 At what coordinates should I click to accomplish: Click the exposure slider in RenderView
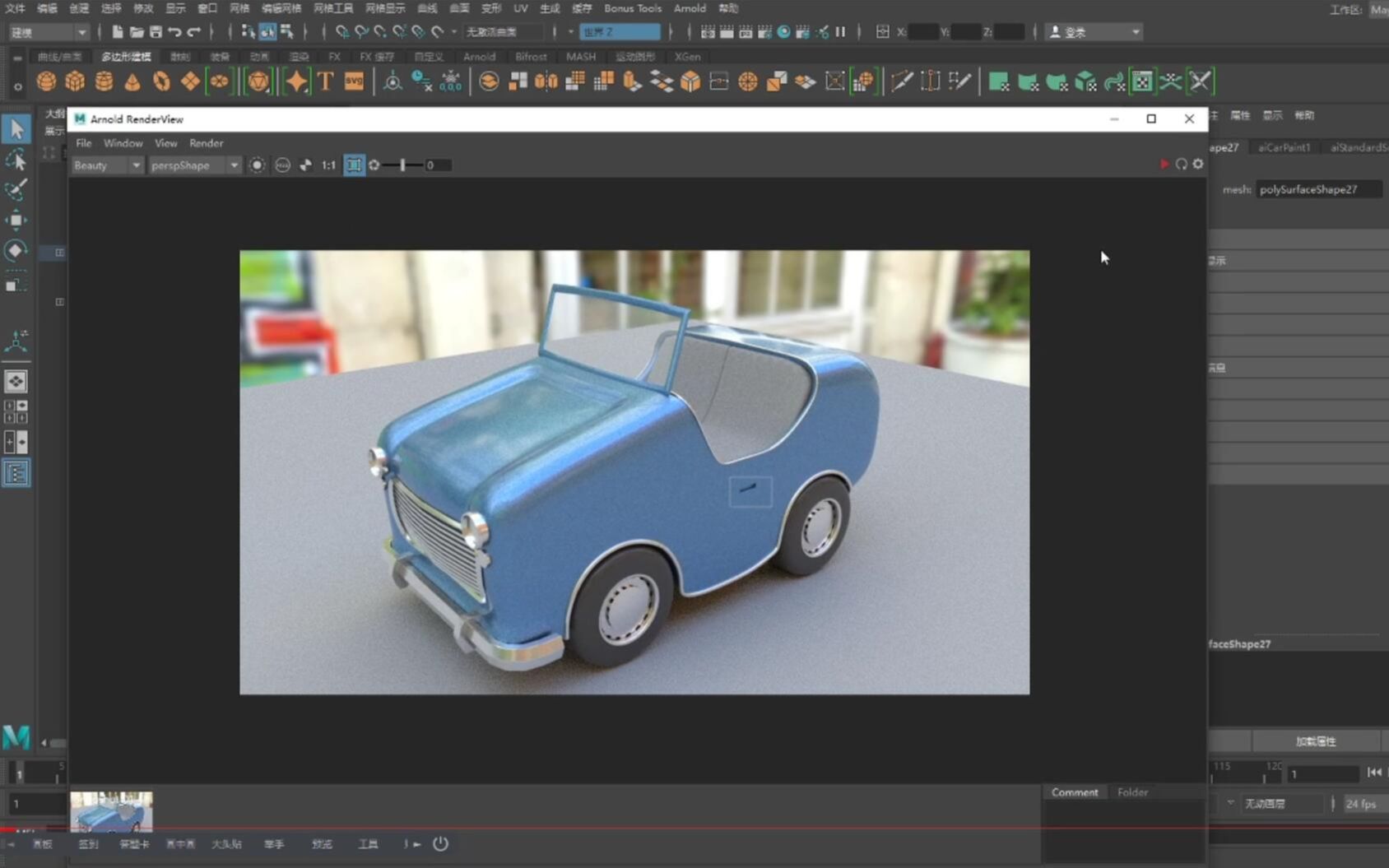coord(402,165)
